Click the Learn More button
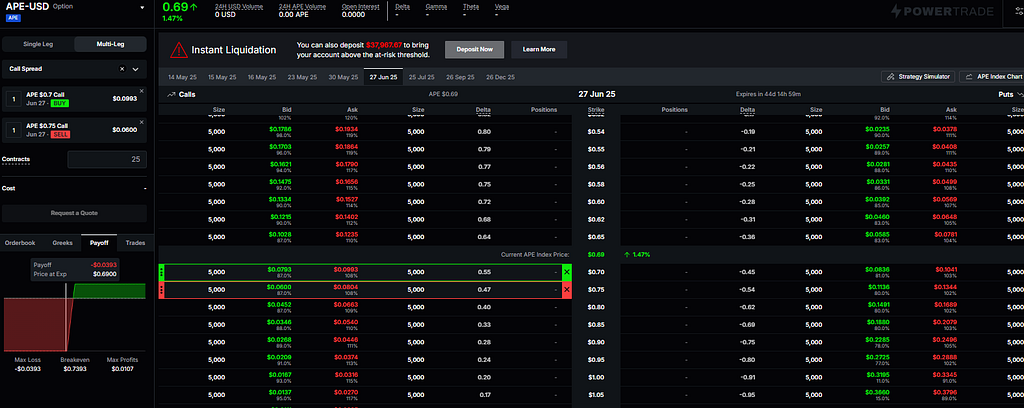 pos(539,50)
